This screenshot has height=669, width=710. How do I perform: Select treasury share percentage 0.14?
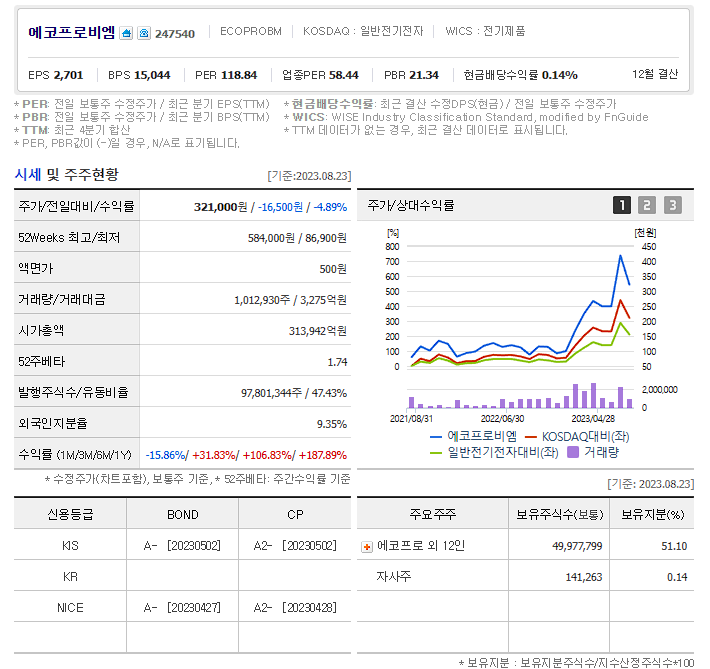point(677,577)
